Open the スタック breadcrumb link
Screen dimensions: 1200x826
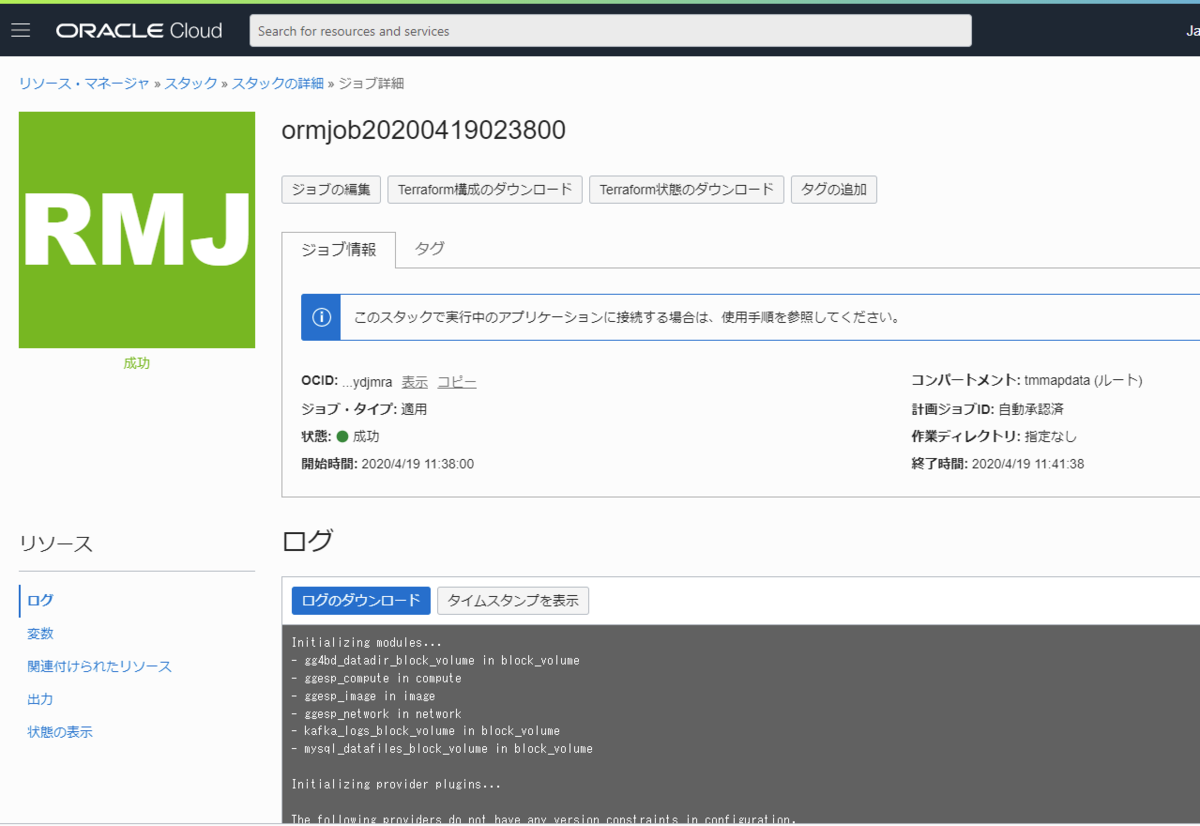tap(191, 83)
